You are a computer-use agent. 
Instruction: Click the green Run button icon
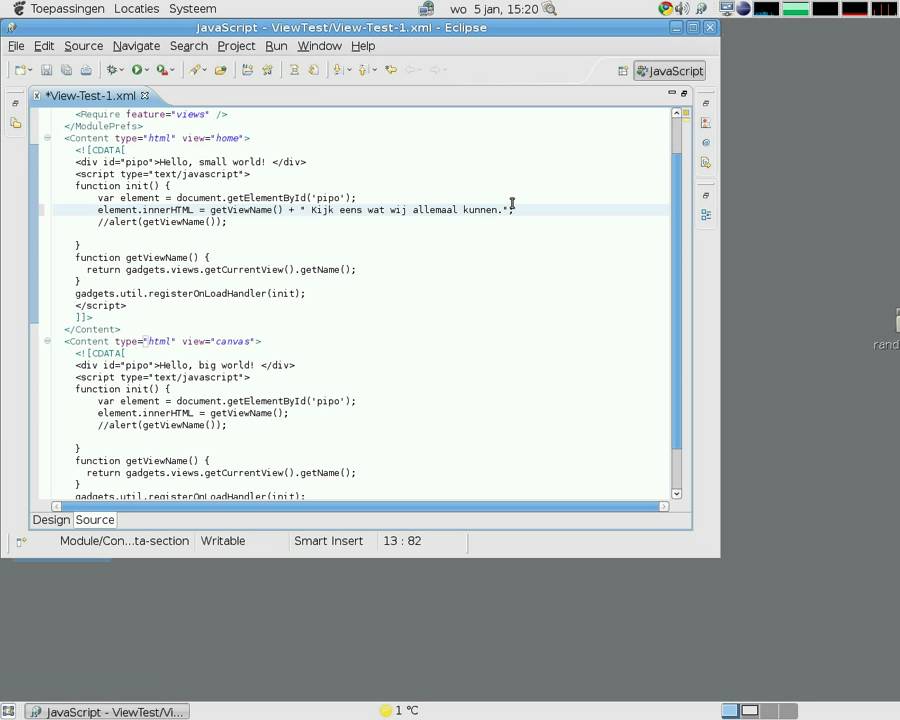[x=137, y=70]
